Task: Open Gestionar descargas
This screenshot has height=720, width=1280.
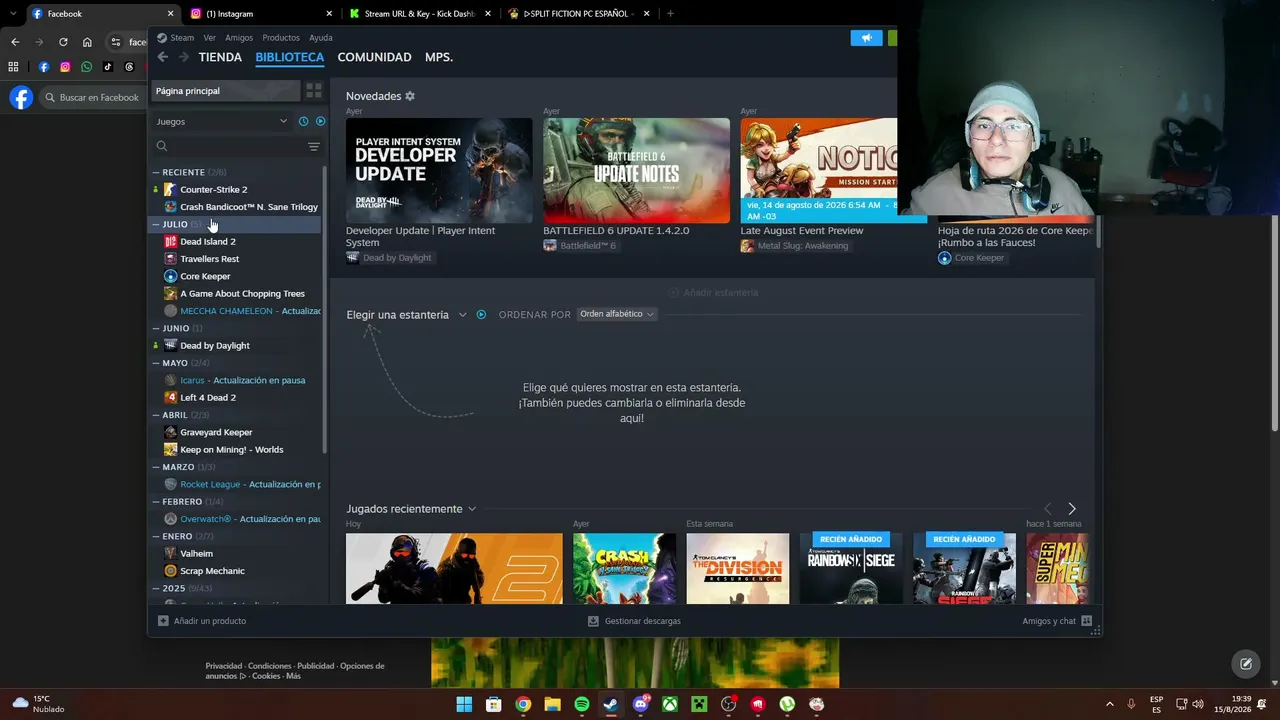Action: click(x=634, y=621)
